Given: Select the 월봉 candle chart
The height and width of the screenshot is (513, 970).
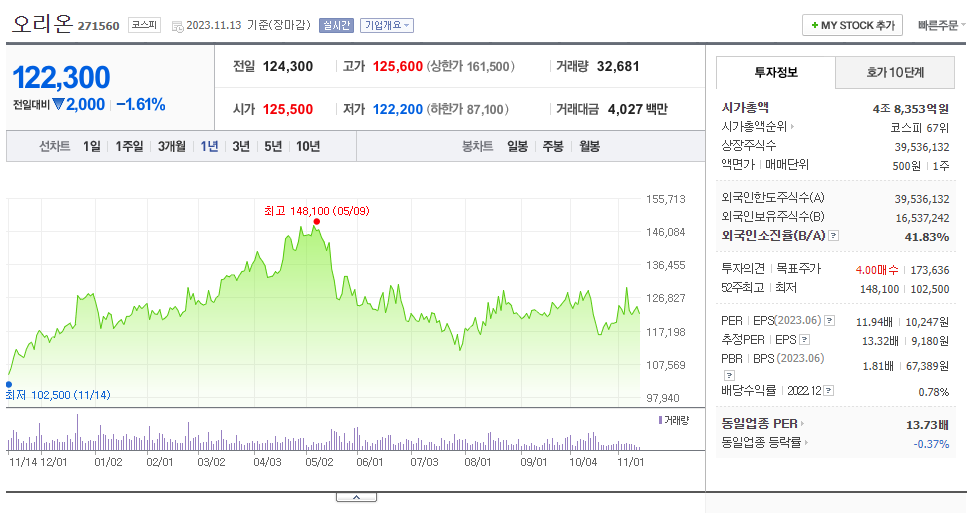Looking at the screenshot, I should tap(590, 146).
